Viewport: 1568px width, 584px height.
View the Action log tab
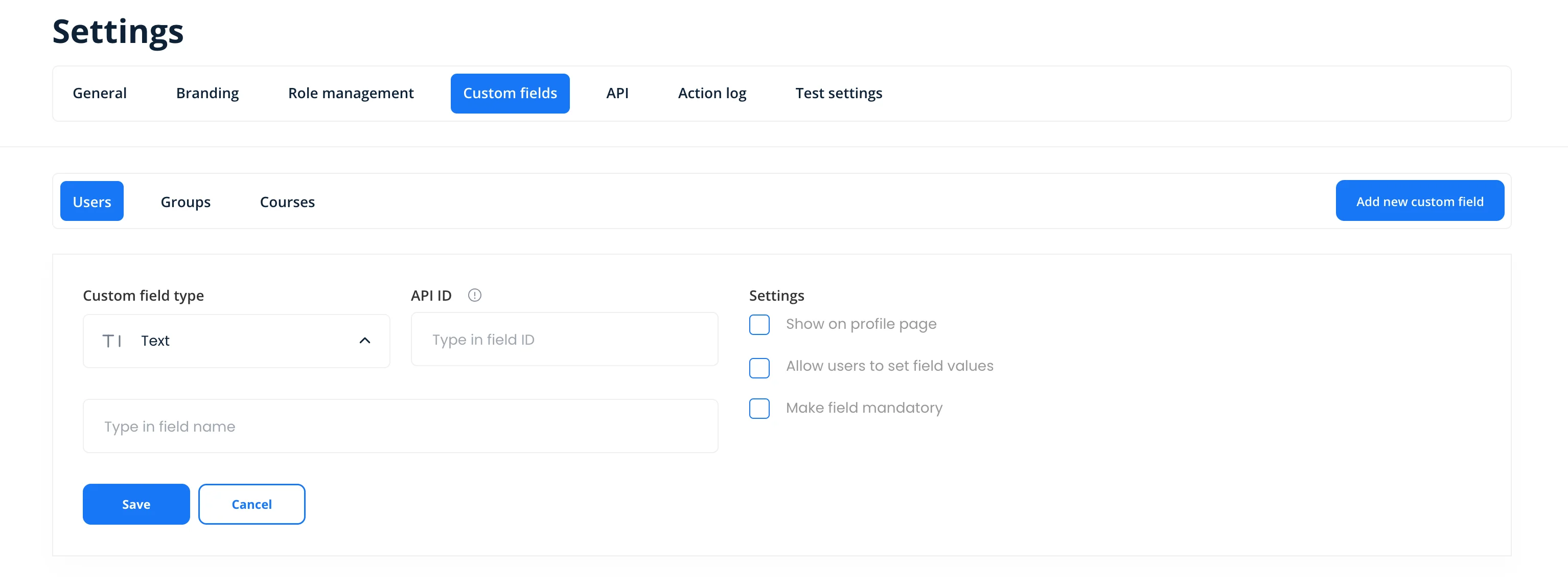click(711, 93)
